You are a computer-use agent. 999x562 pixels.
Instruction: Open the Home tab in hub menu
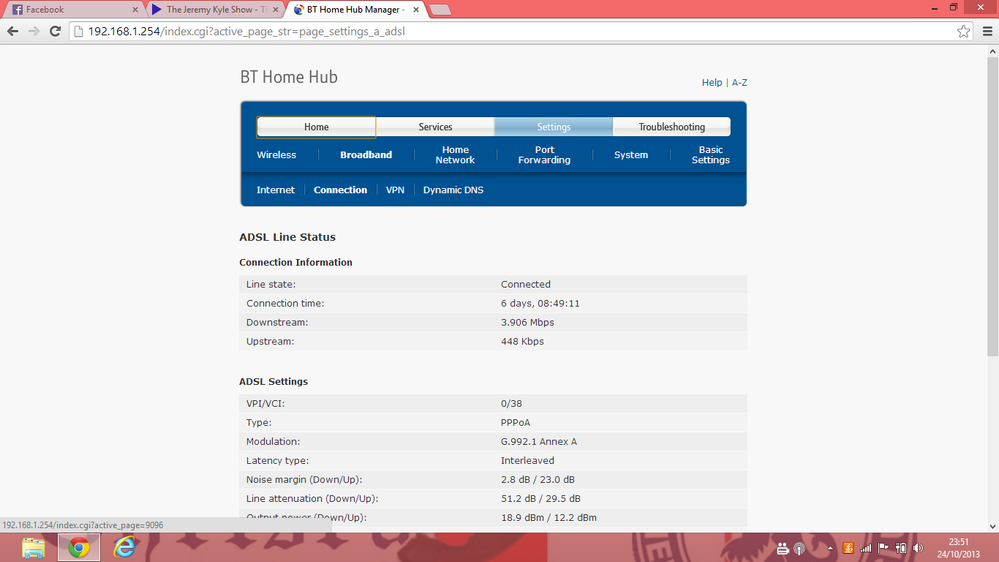point(316,127)
